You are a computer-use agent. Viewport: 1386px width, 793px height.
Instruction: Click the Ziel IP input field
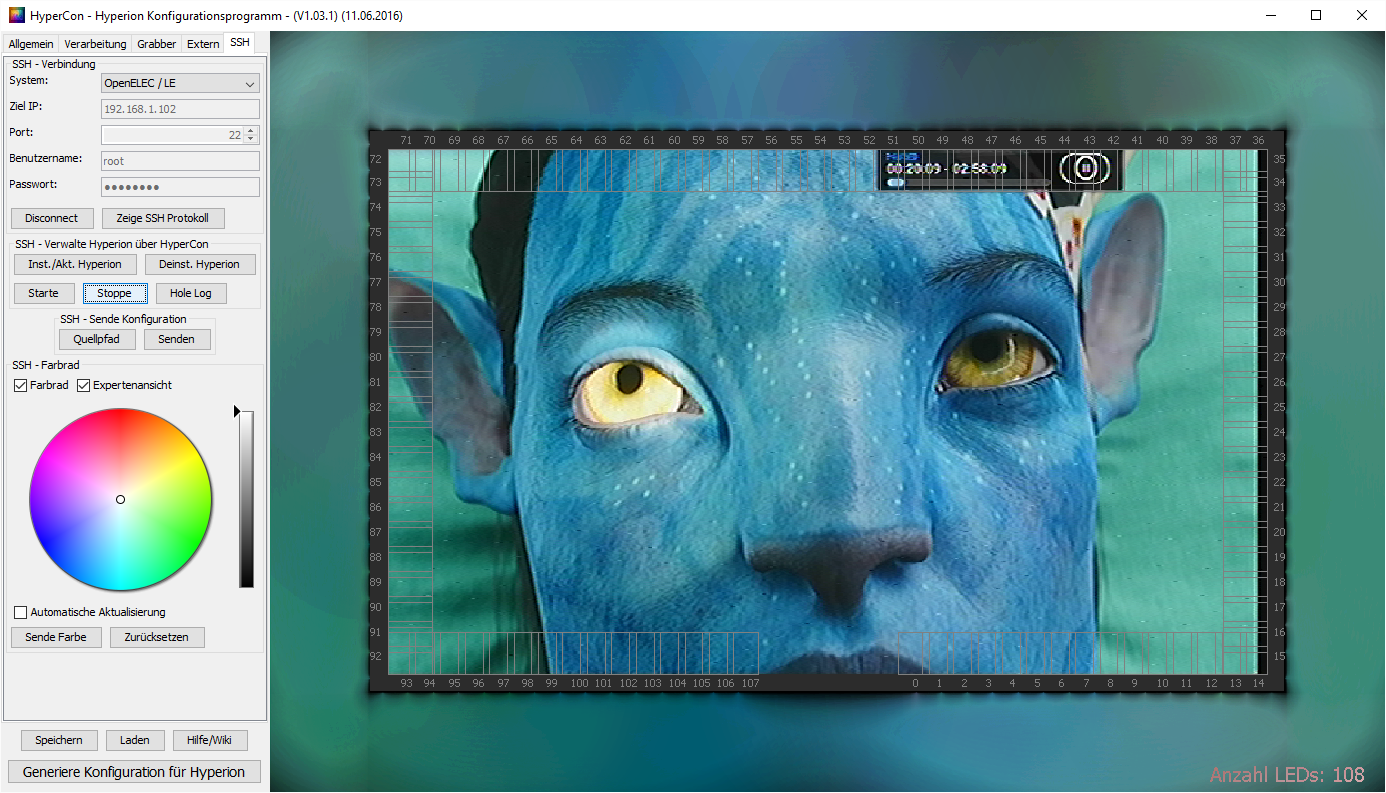[x=180, y=109]
